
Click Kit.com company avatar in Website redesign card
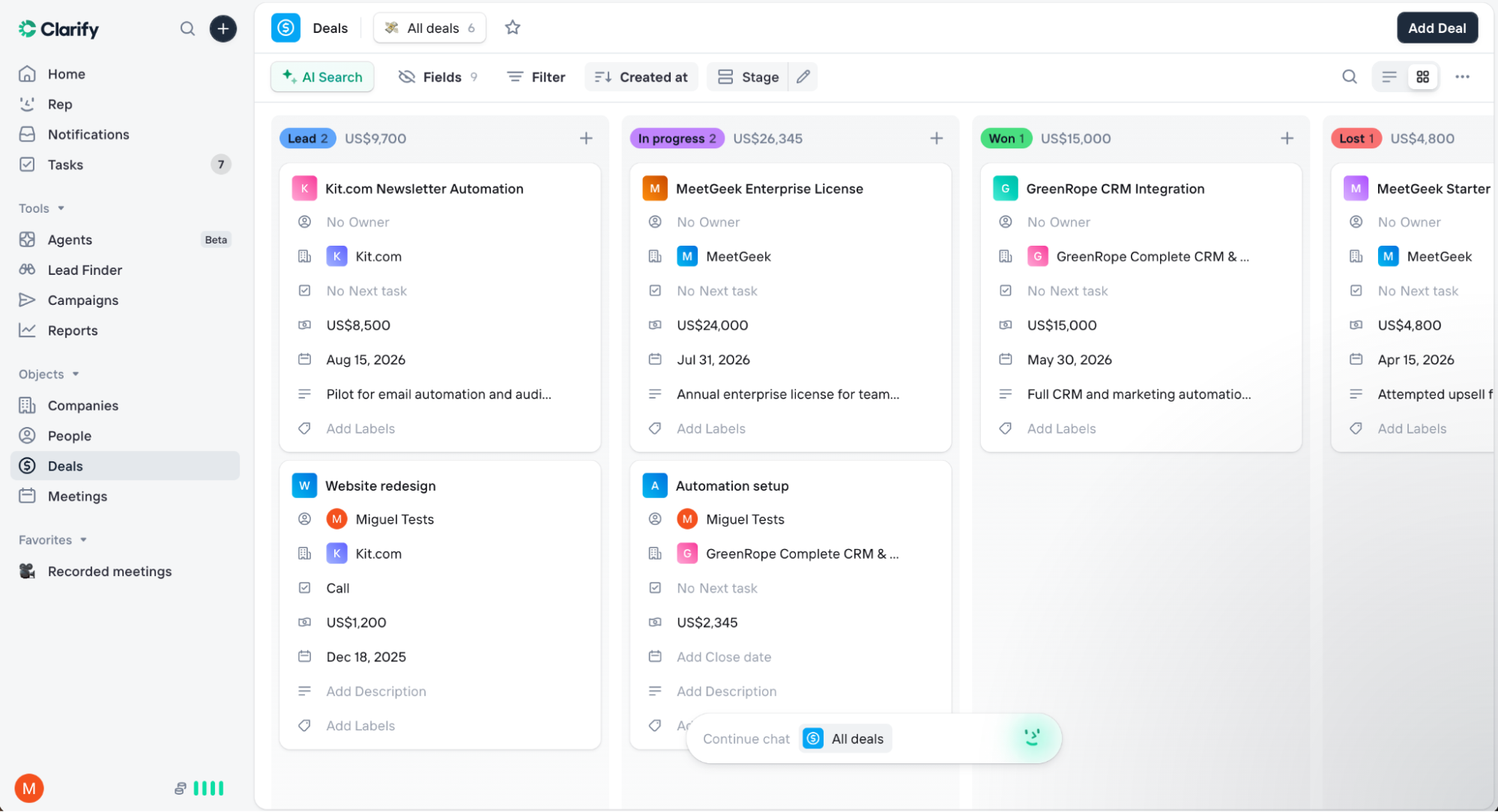pos(336,554)
